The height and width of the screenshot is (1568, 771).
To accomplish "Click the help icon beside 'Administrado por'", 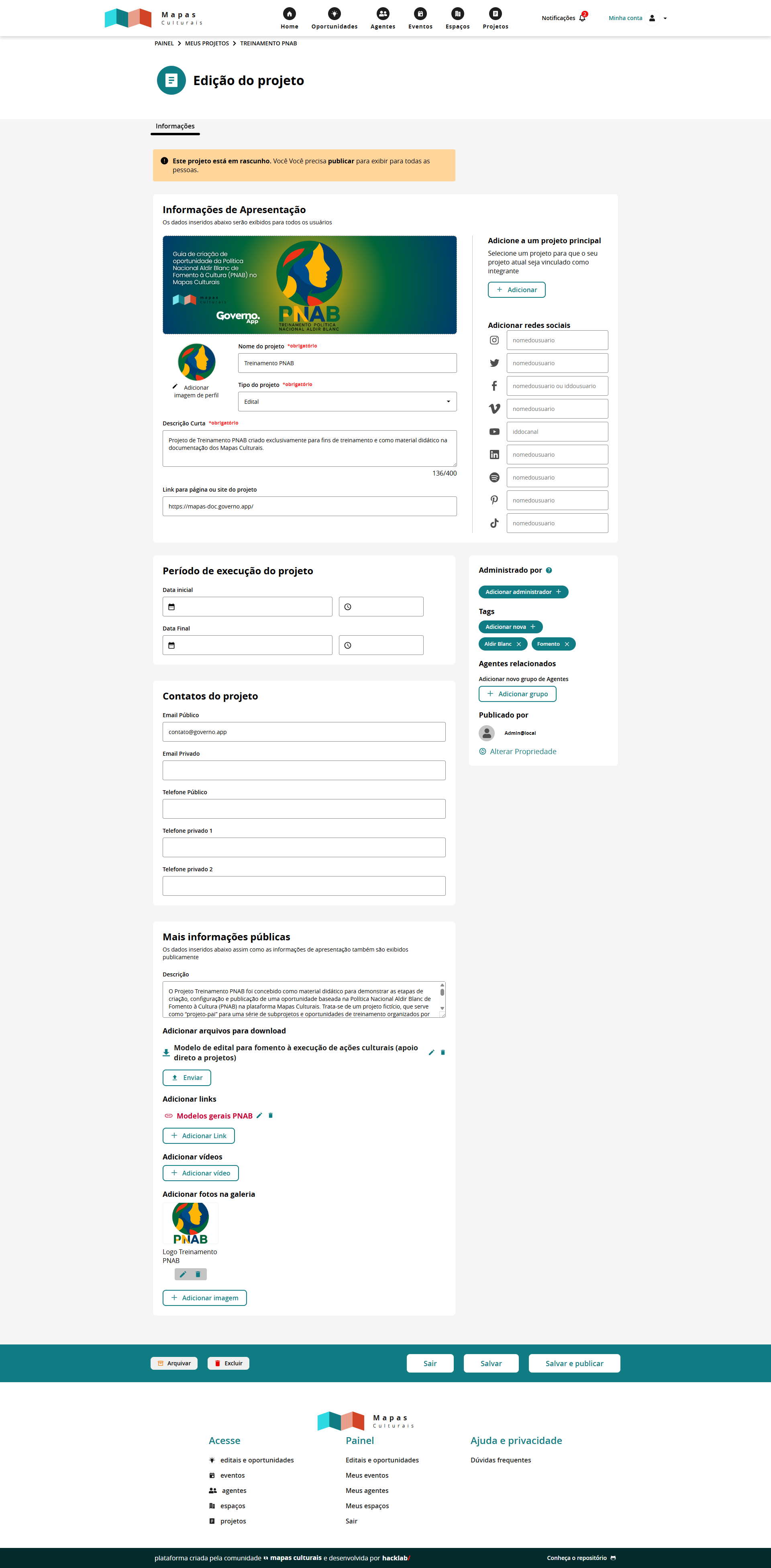I will point(549,570).
